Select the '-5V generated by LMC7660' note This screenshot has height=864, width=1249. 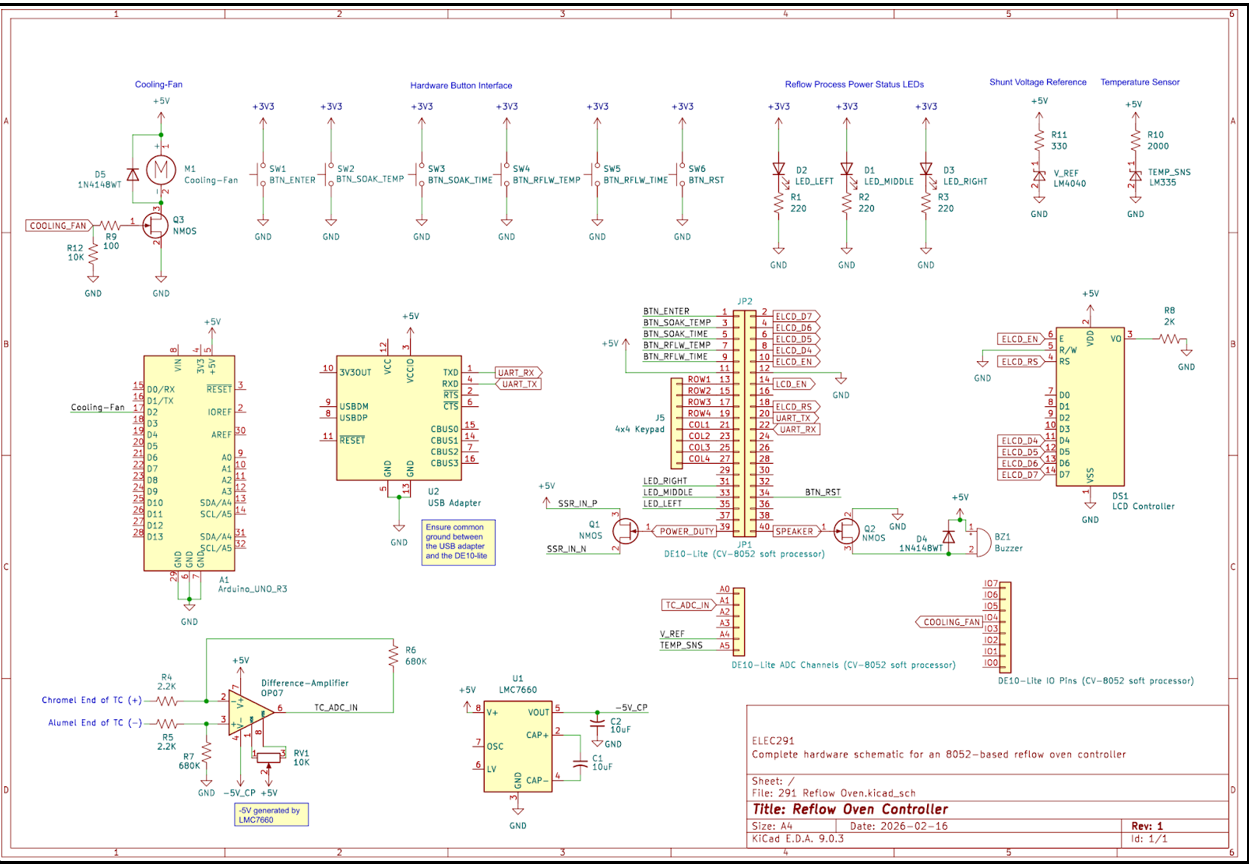click(x=270, y=815)
